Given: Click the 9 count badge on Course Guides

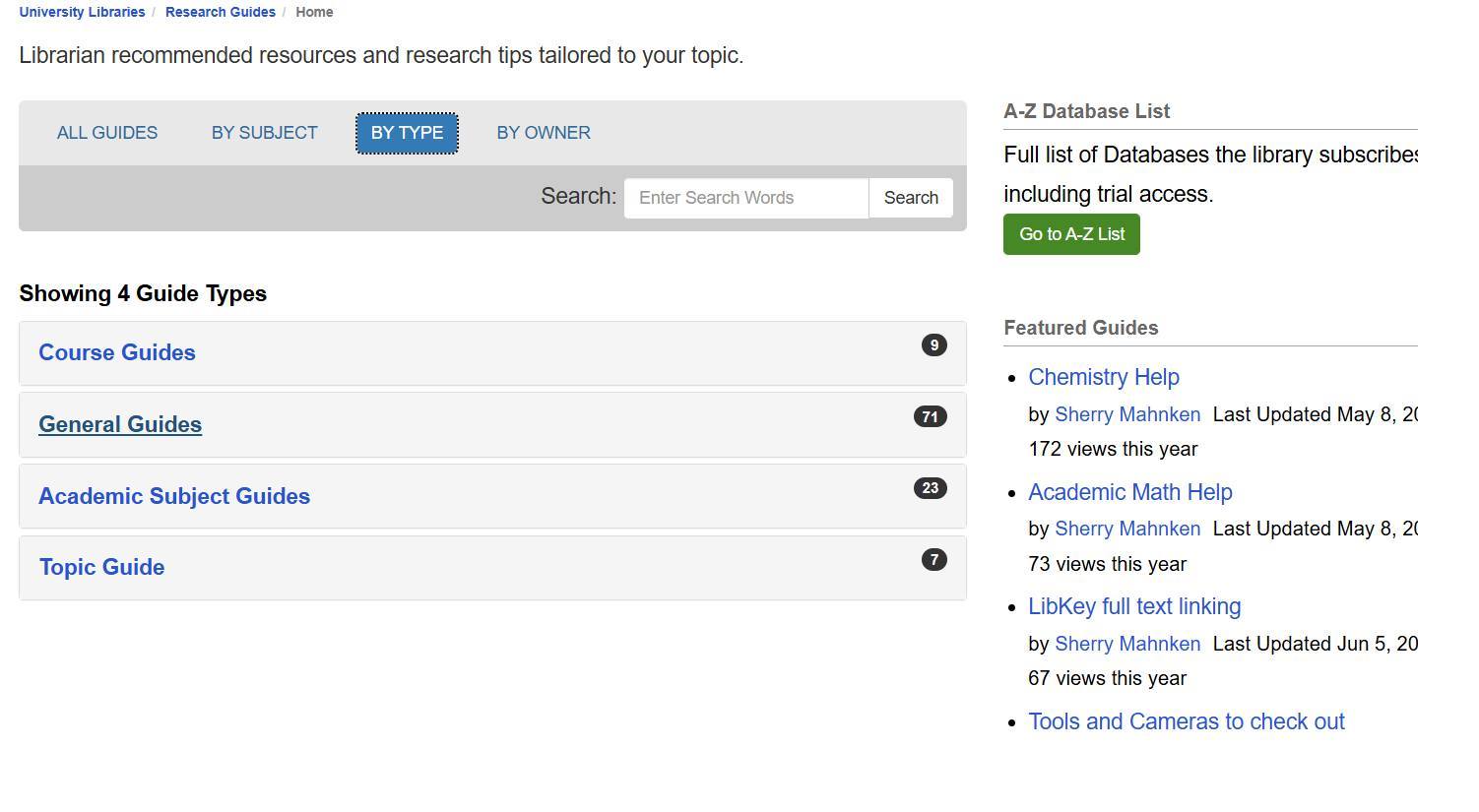Looking at the screenshot, I should (934, 345).
